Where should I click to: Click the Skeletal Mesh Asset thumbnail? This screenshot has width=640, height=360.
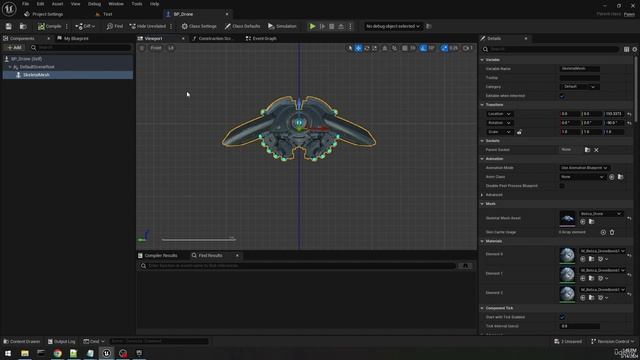pyautogui.click(x=567, y=218)
